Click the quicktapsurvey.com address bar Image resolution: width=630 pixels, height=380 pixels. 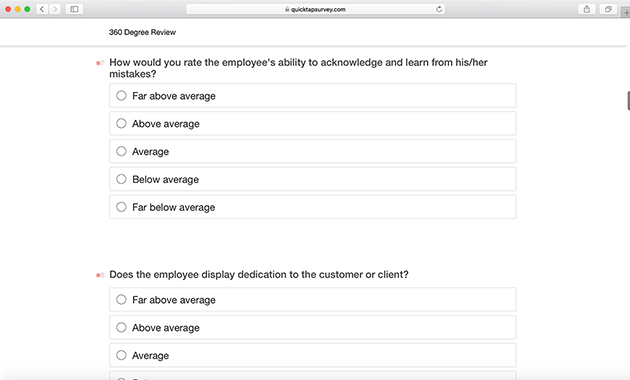[x=315, y=9]
